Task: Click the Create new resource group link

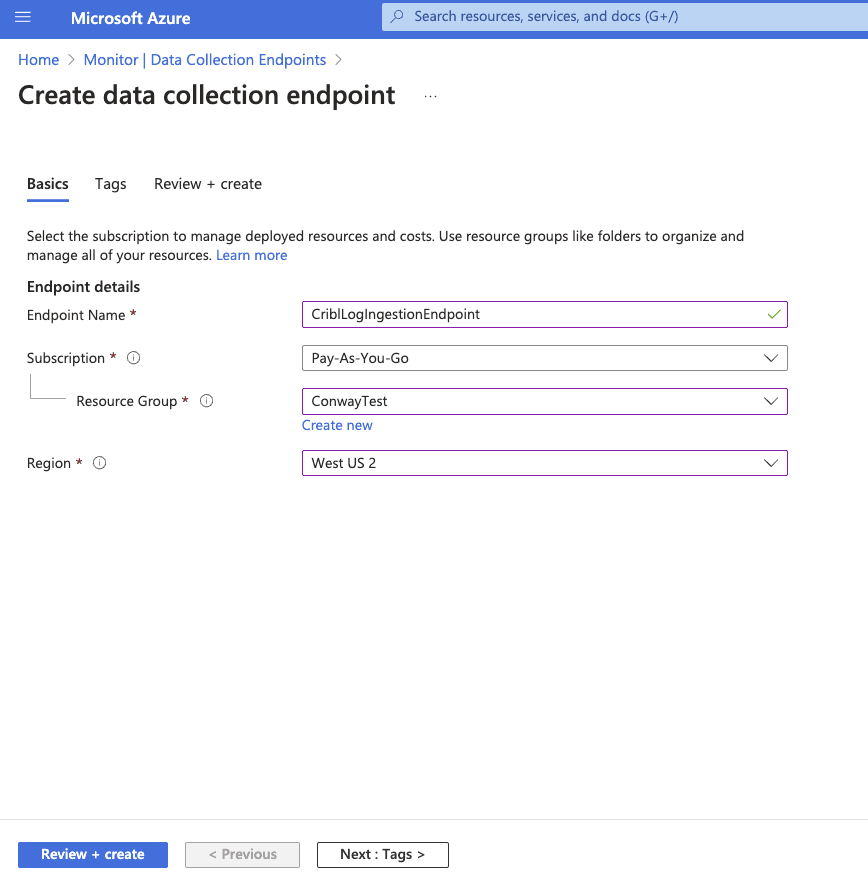Action: (x=337, y=425)
